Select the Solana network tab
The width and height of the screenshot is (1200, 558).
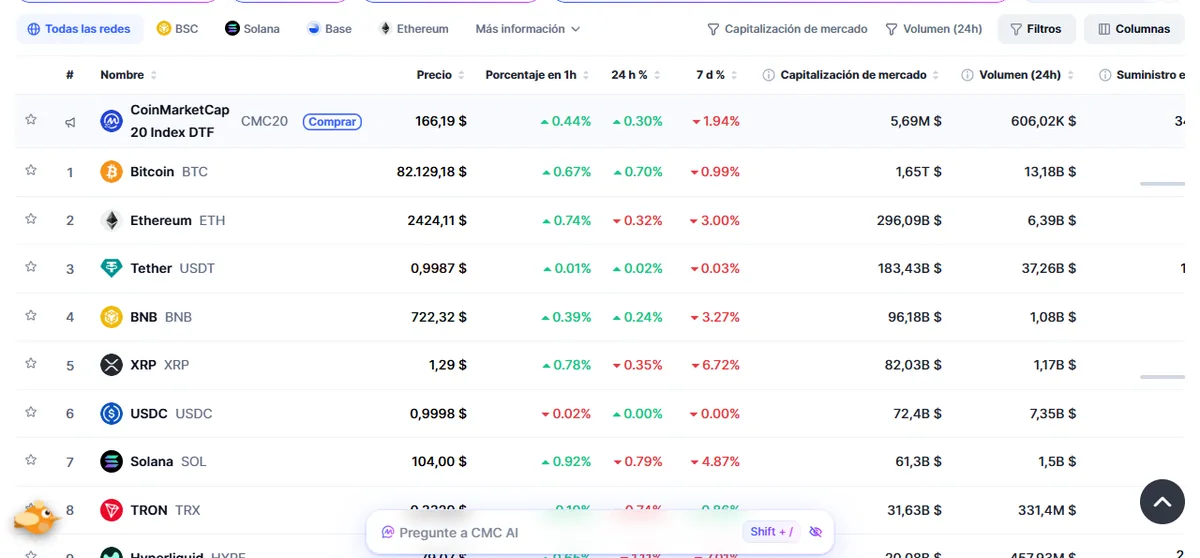tap(253, 29)
